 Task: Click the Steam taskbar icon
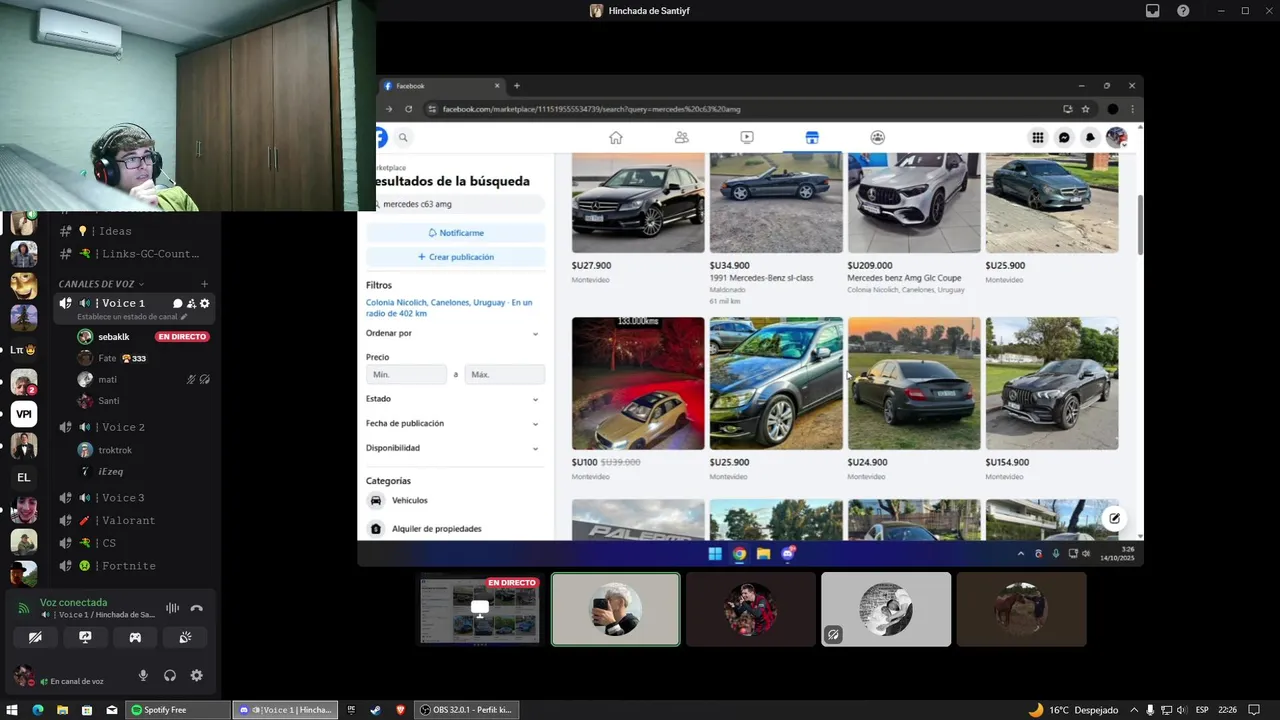(x=375, y=710)
